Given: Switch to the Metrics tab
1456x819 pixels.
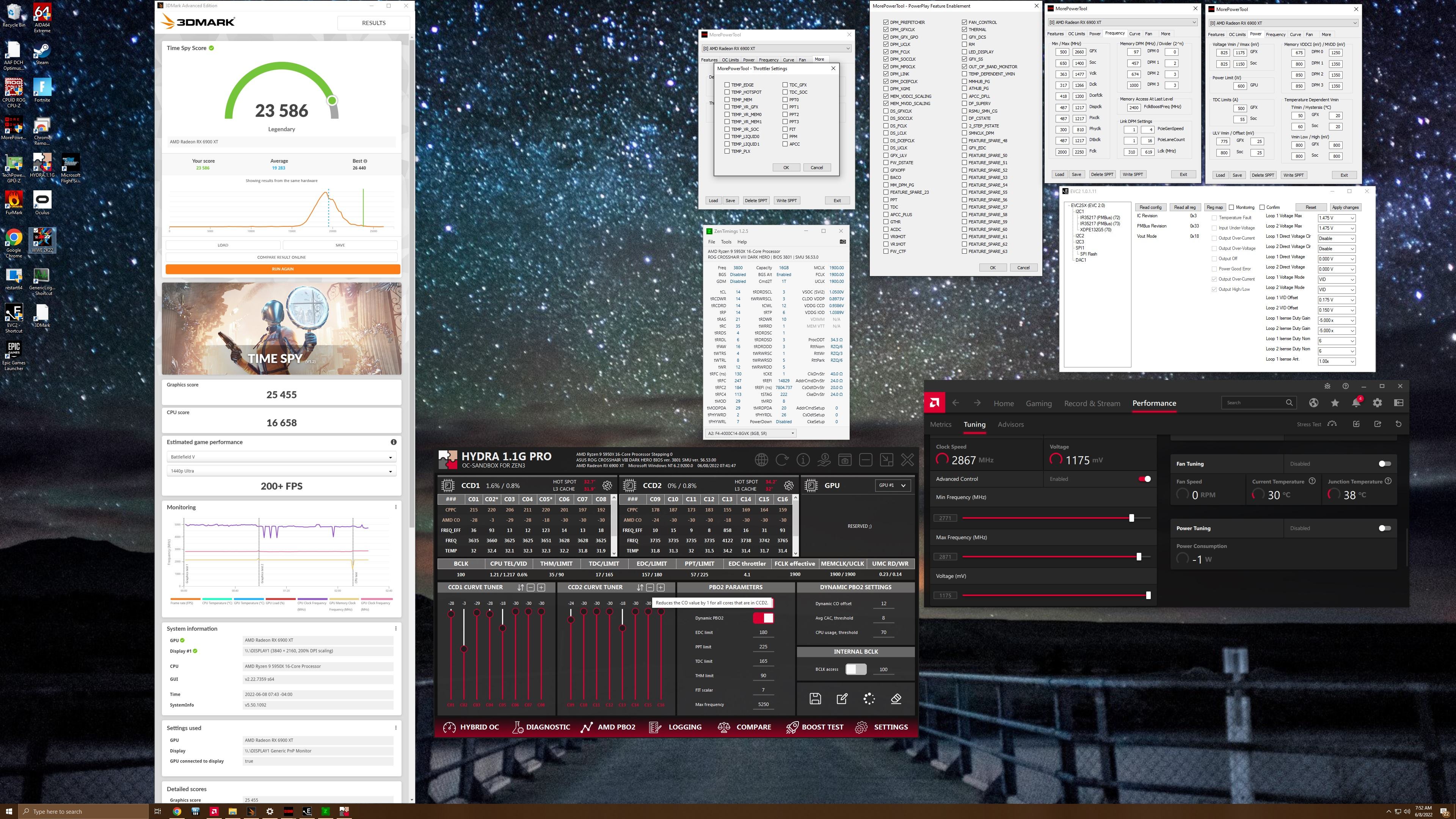Looking at the screenshot, I should 940,425.
